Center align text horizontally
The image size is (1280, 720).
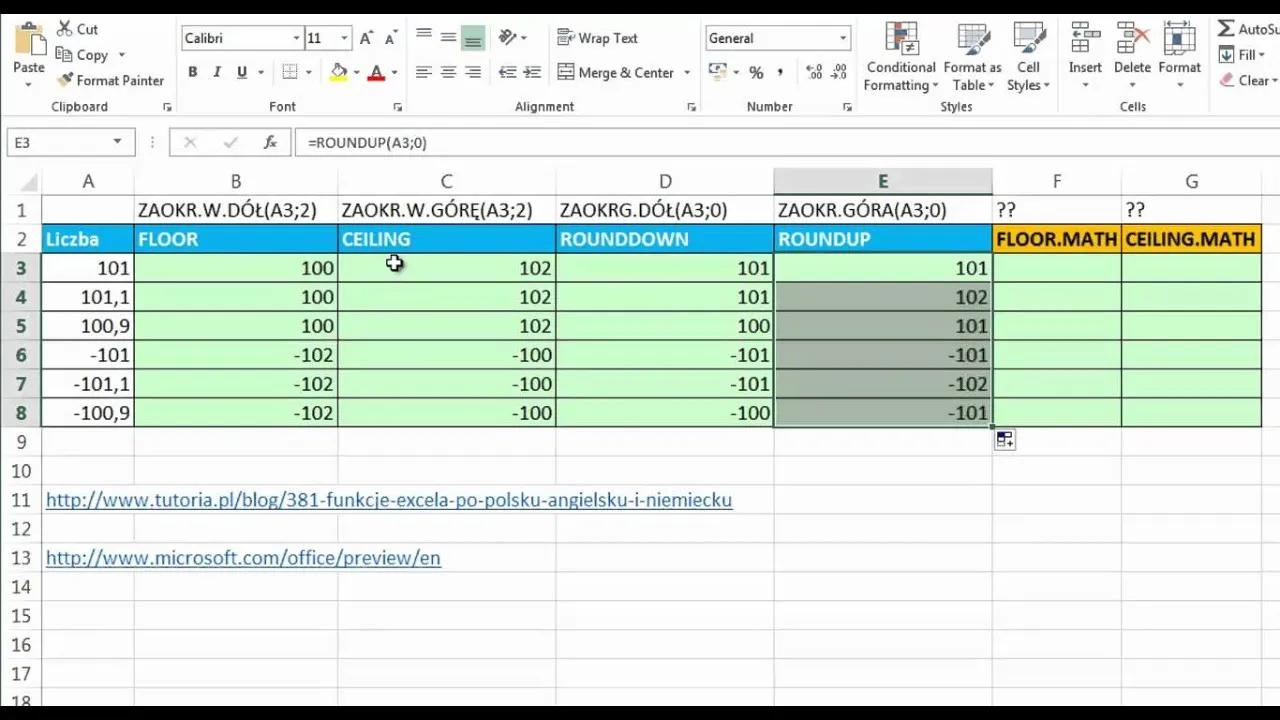click(448, 72)
